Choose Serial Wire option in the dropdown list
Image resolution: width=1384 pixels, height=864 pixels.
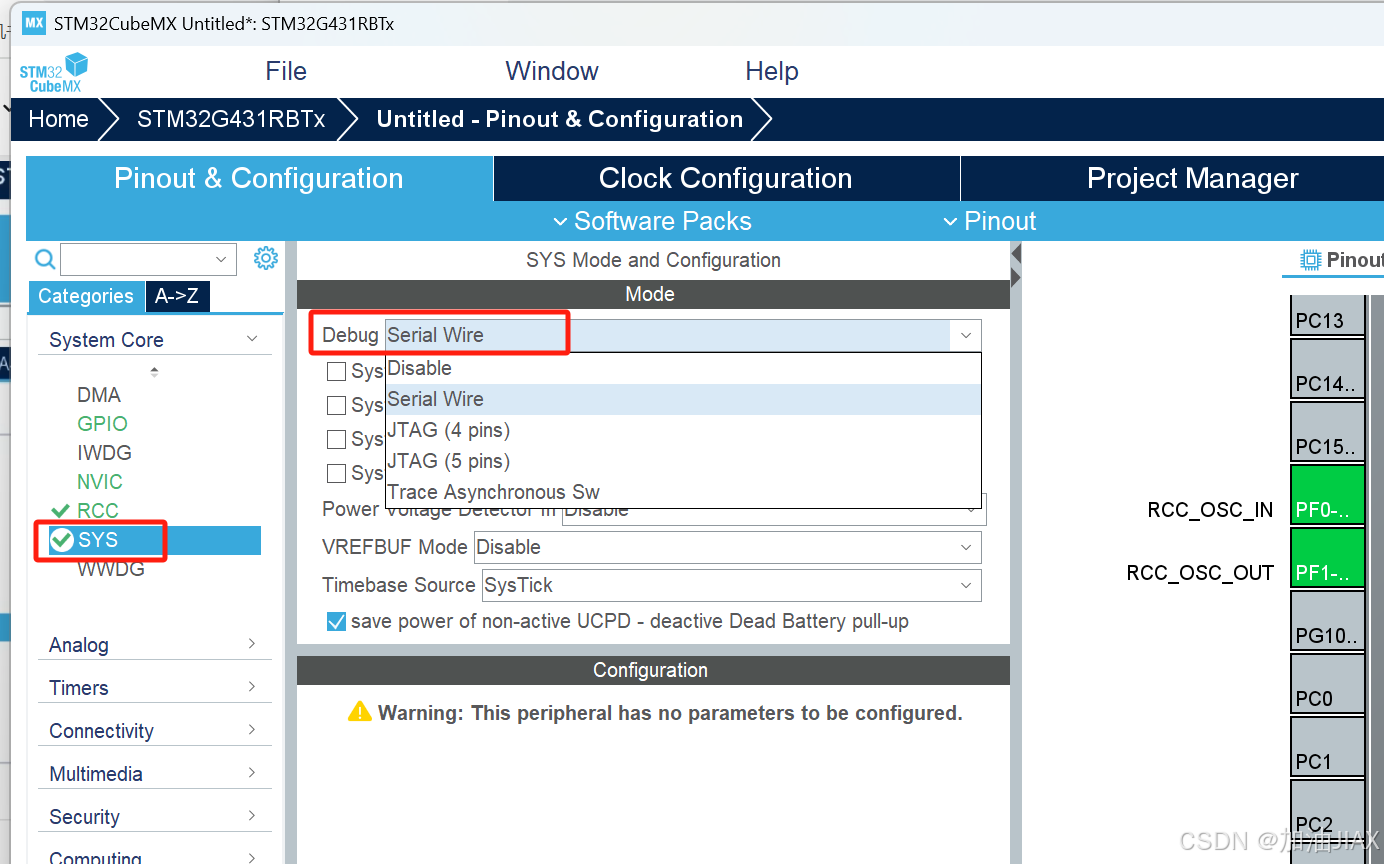click(683, 399)
